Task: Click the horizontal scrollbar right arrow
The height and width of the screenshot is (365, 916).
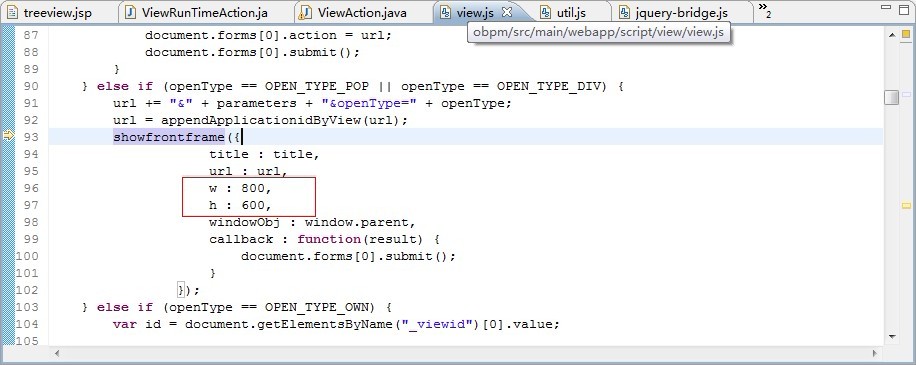Action: point(875,353)
